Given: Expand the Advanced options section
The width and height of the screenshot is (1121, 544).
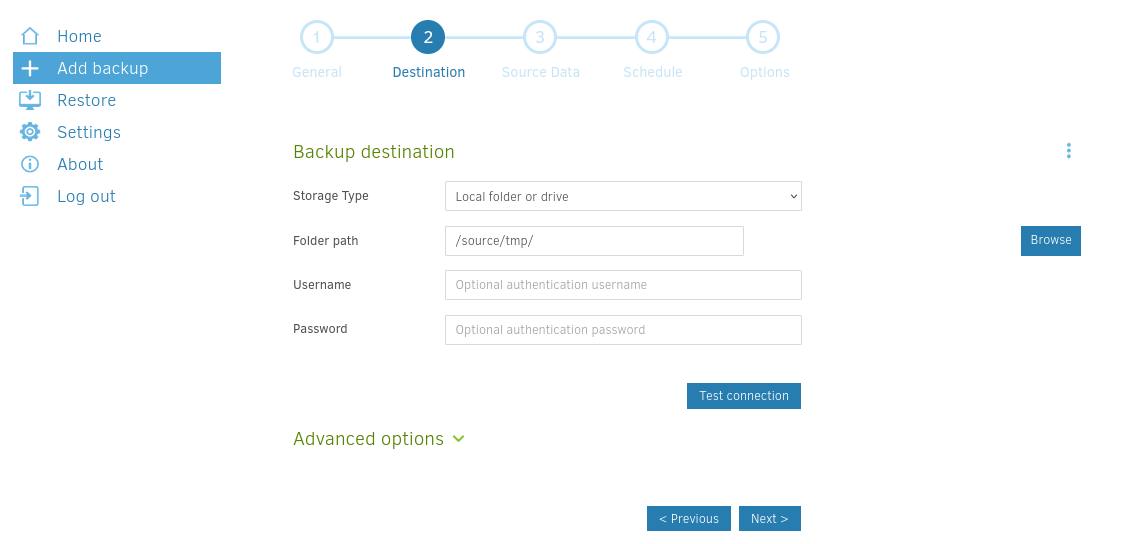Looking at the screenshot, I should (368, 439).
